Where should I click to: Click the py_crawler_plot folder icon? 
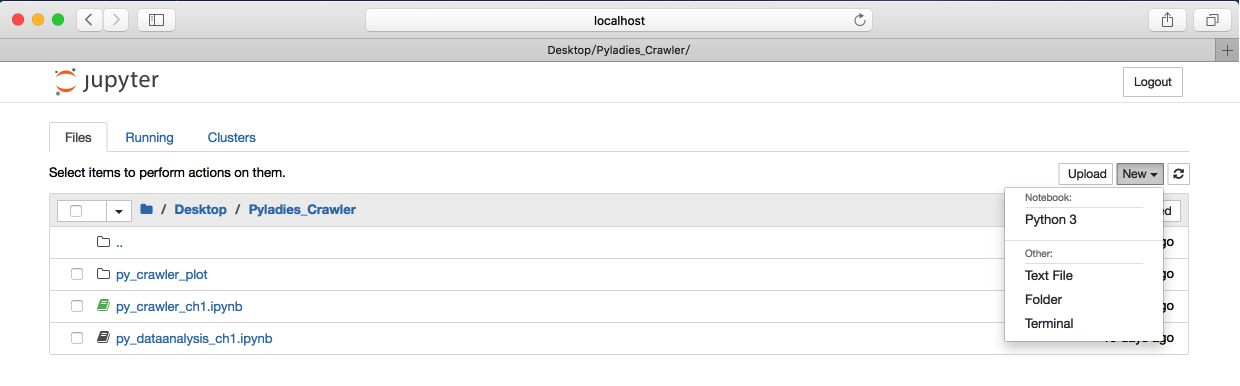[103, 274]
